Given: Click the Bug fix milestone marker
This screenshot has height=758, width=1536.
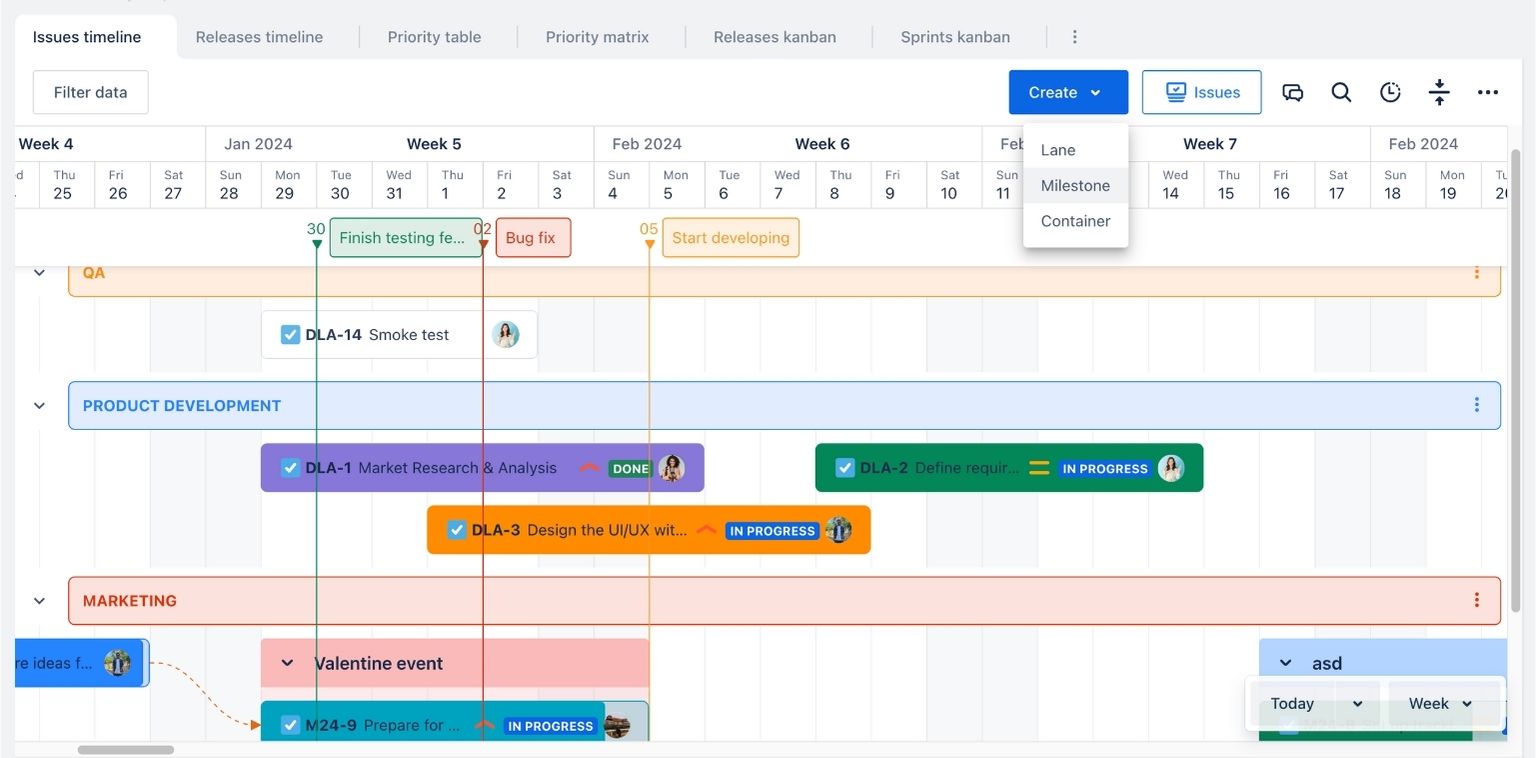Looking at the screenshot, I should 532,237.
